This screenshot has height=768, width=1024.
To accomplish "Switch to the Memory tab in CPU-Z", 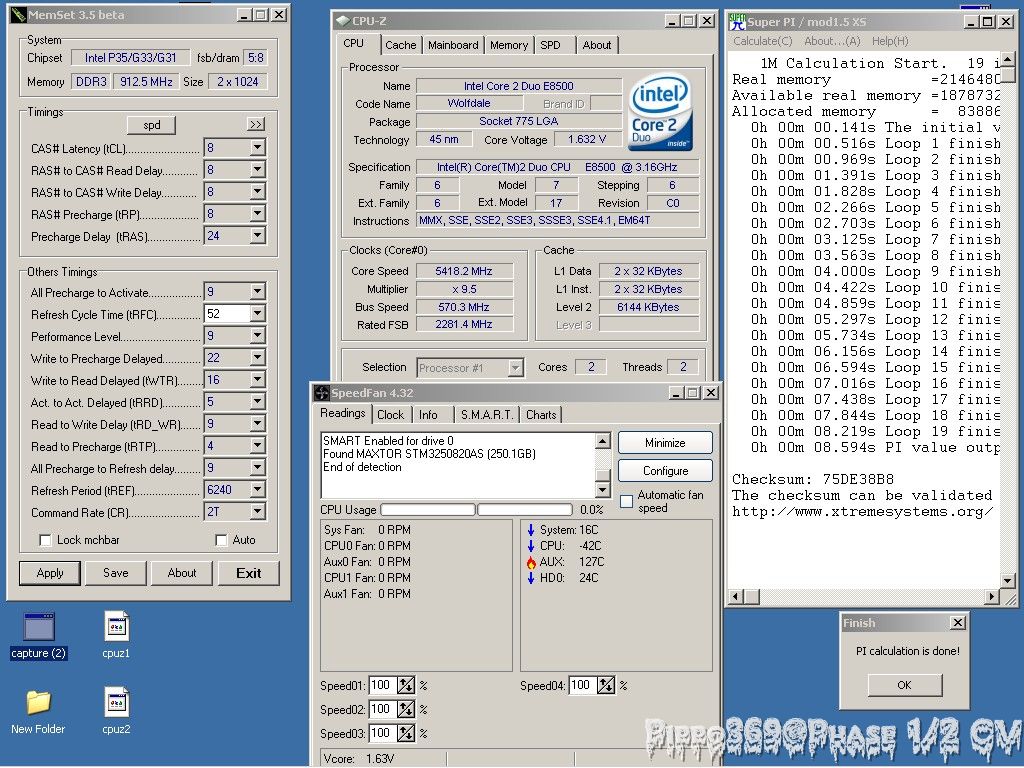I will click(509, 45).
